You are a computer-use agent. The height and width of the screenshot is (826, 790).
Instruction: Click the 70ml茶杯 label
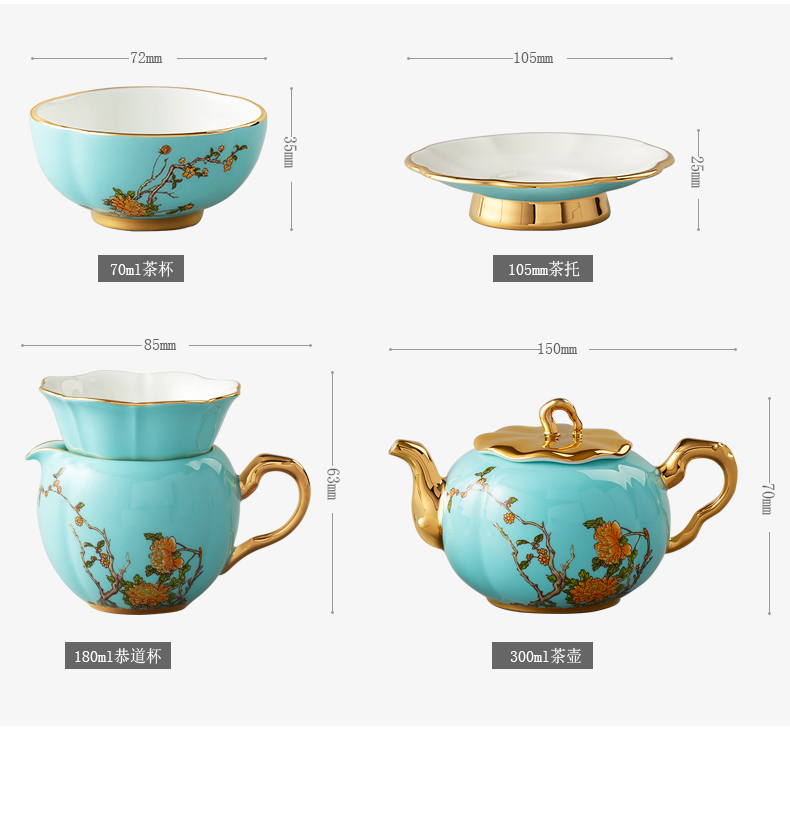[x=141, y=269]
